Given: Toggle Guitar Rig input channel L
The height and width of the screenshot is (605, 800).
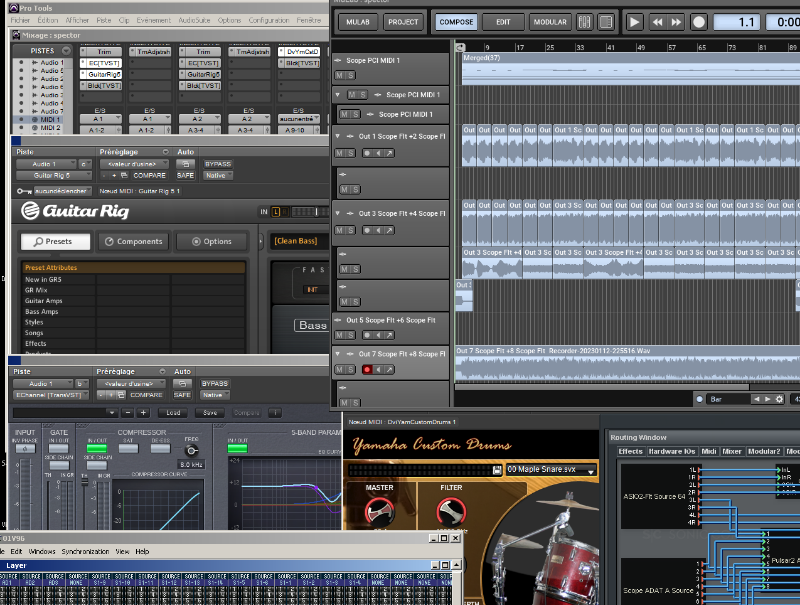Looking at the screenshot, I should click(276, 212).
